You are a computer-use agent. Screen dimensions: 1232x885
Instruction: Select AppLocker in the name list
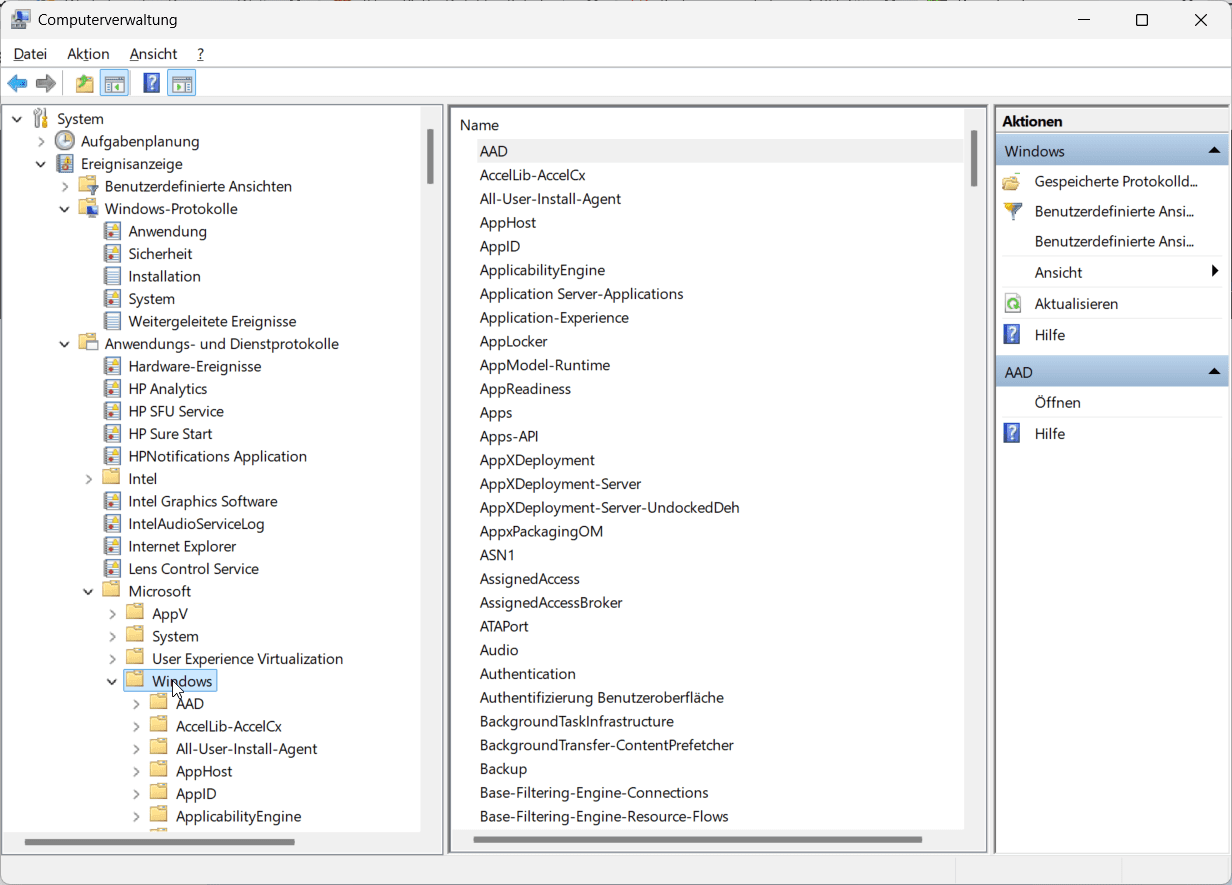(513, 341)
